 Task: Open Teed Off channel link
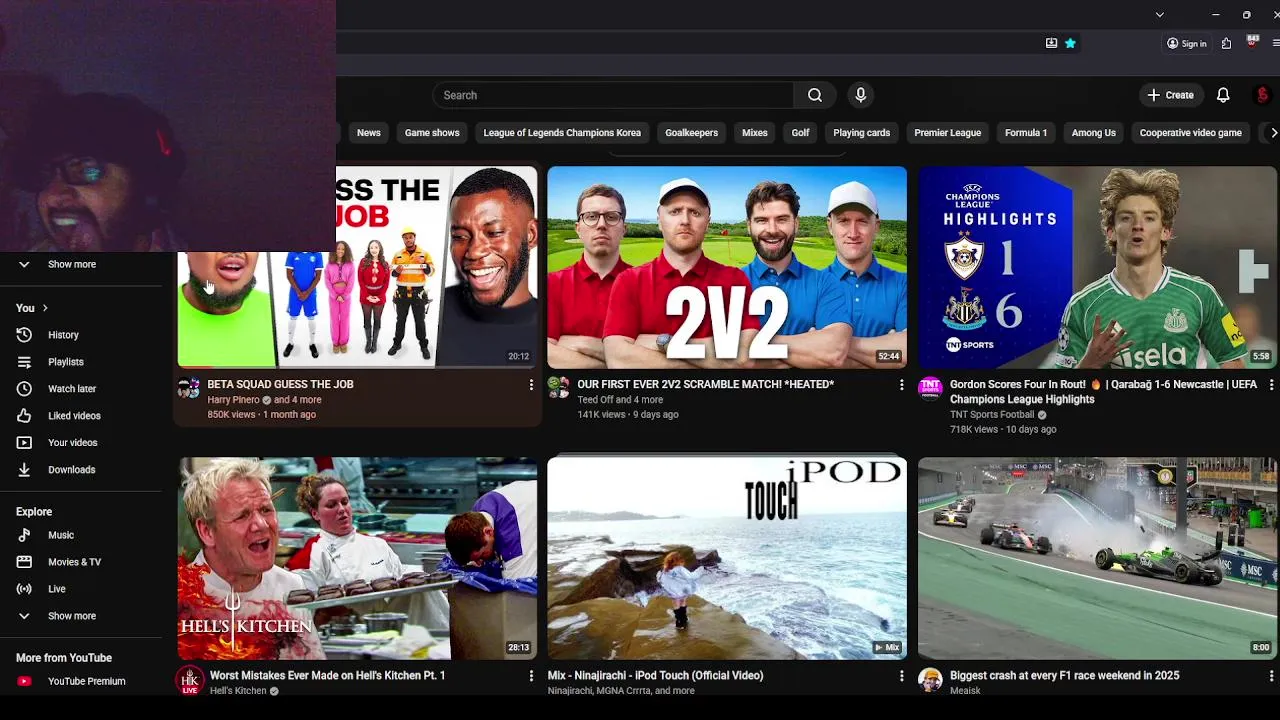pos(596,400)
